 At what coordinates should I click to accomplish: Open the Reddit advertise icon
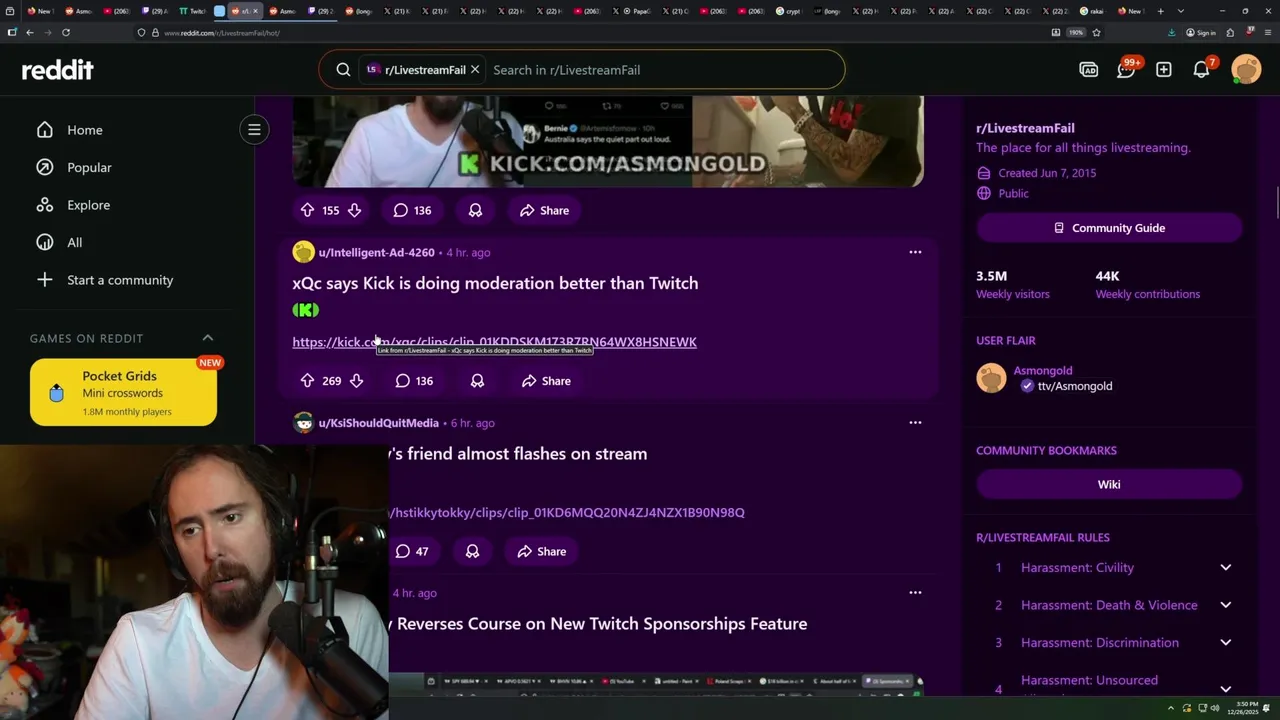(1089, 70)
